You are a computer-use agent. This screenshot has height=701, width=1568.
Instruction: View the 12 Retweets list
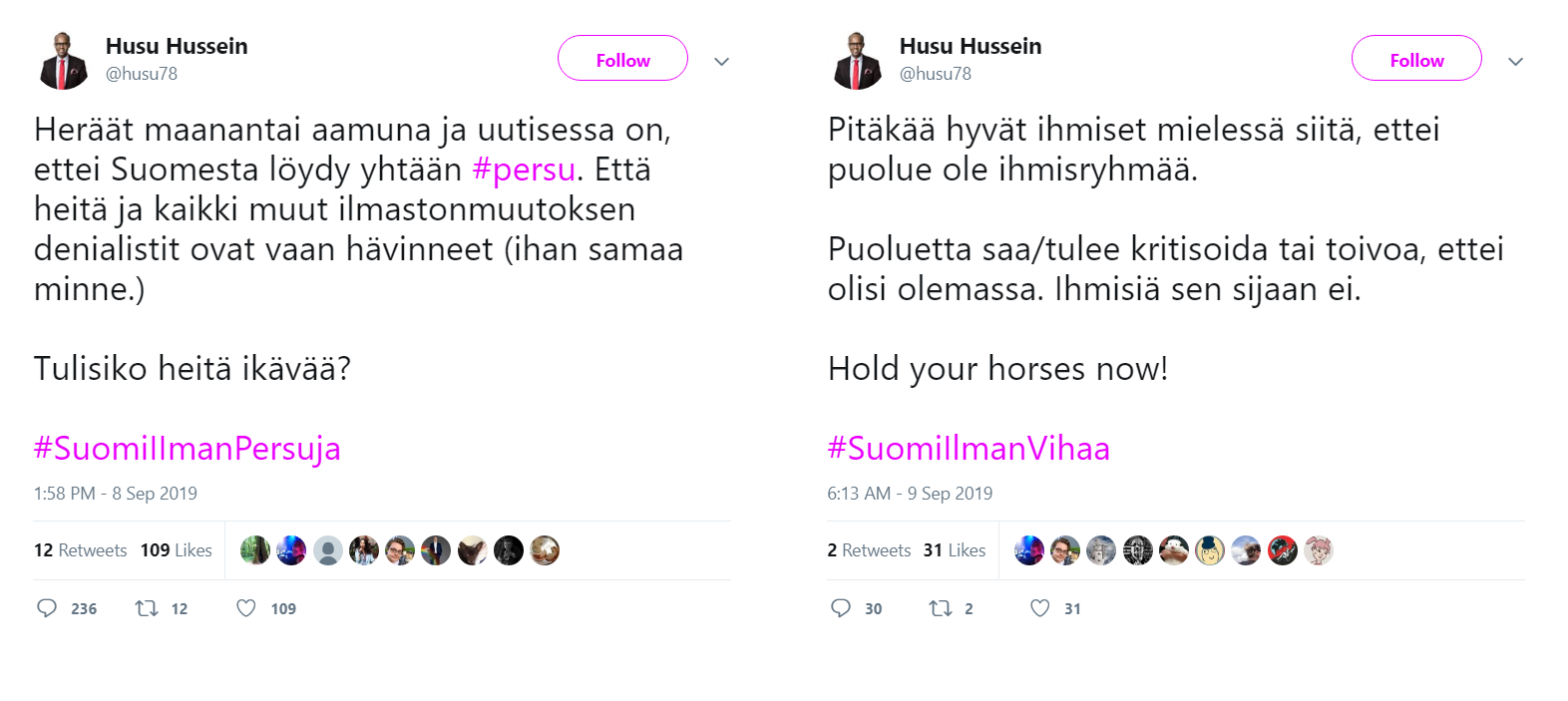81,550
